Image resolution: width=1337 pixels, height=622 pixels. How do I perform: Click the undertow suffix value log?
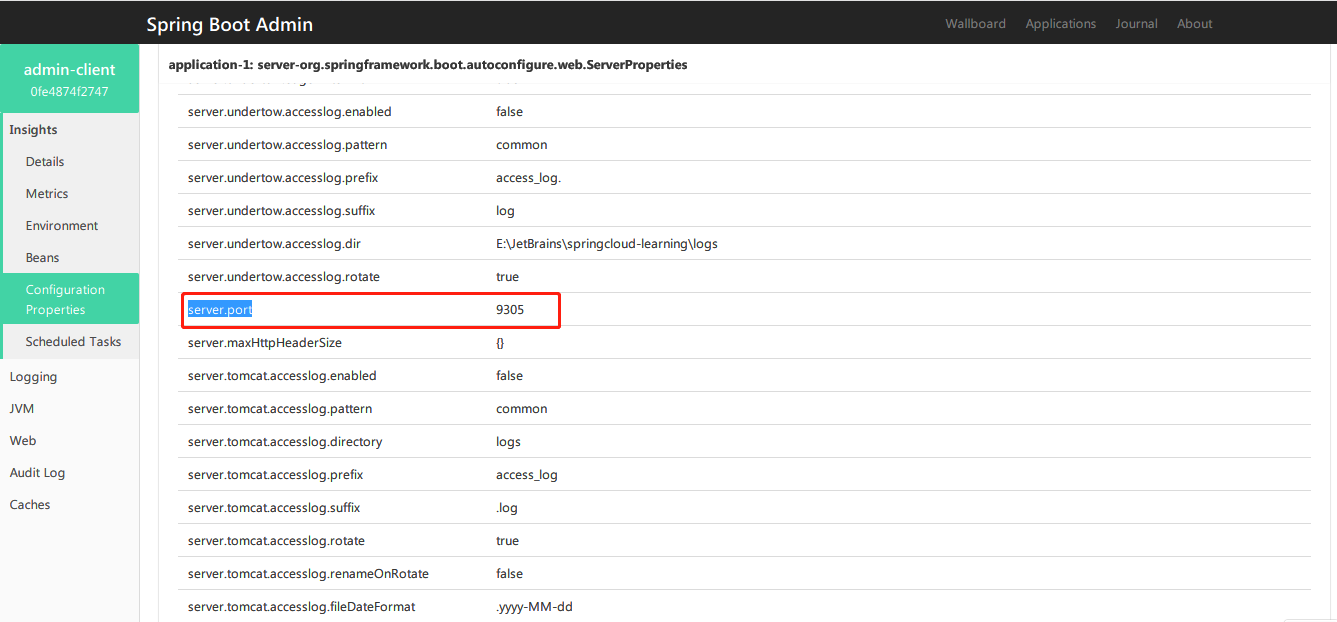click(505, 211)
